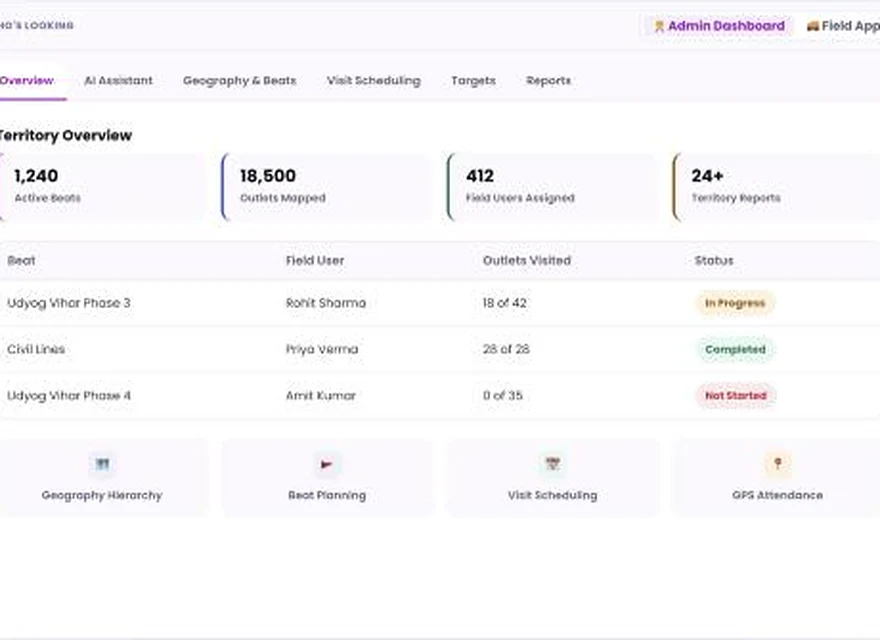880x640 pixels.
Task: Click the In Progress status badge
Action: [x=735, y=303]
